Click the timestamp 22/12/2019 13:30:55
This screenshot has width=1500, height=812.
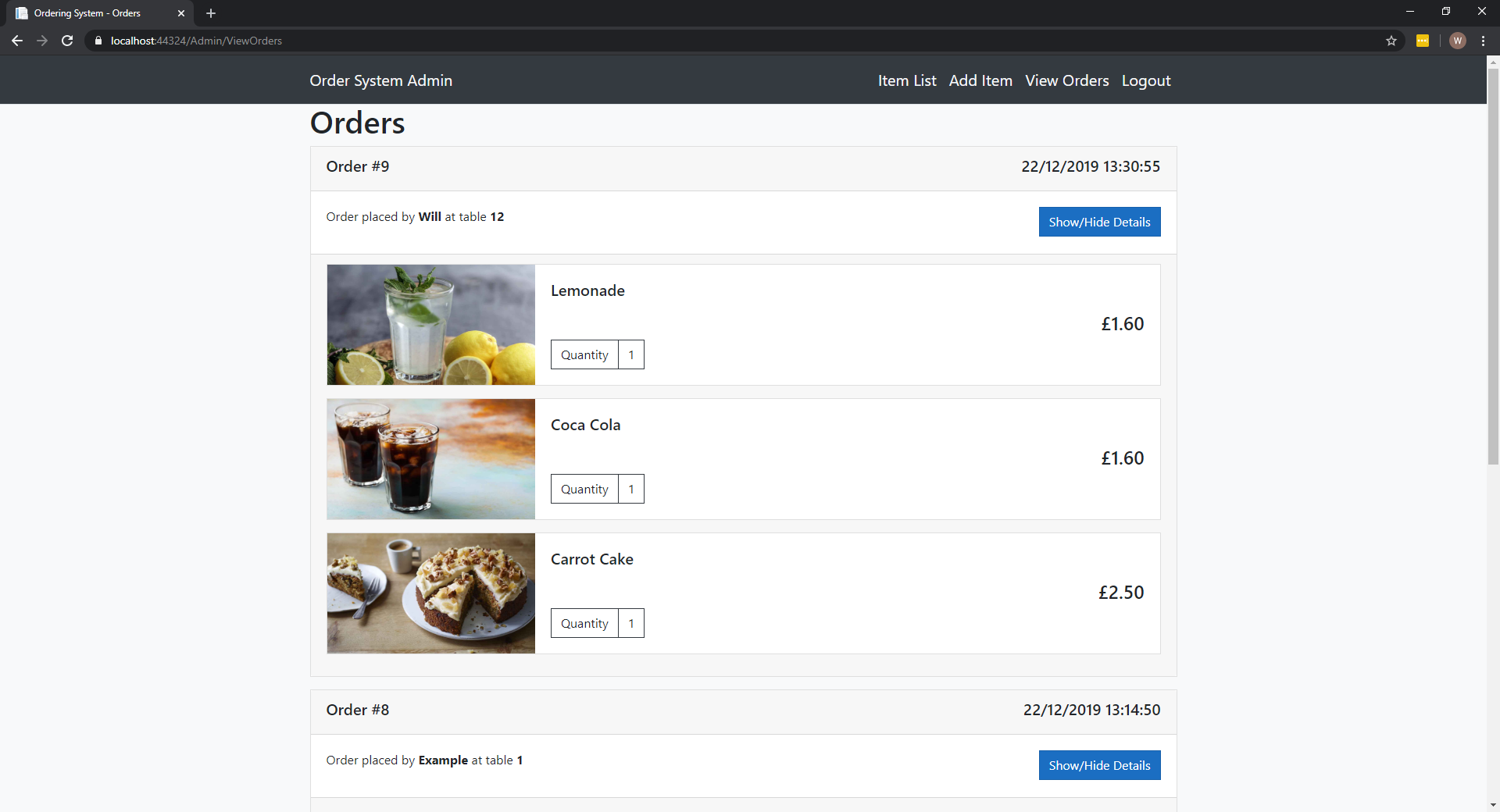point(1091,166)
